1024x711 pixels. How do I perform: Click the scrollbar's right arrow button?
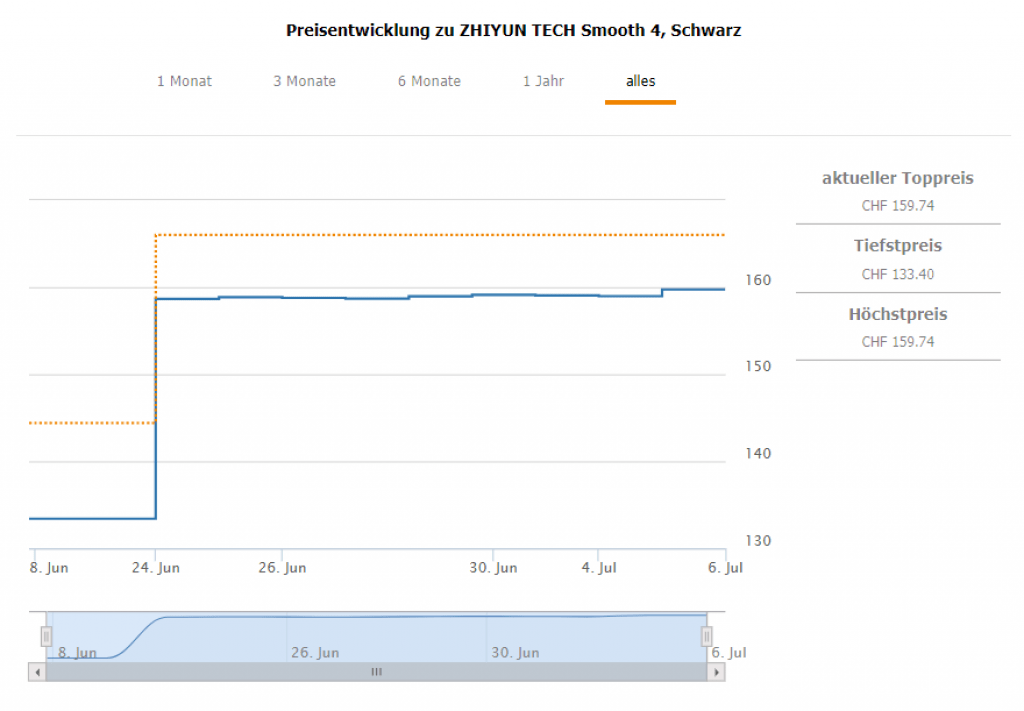(716, 673)
